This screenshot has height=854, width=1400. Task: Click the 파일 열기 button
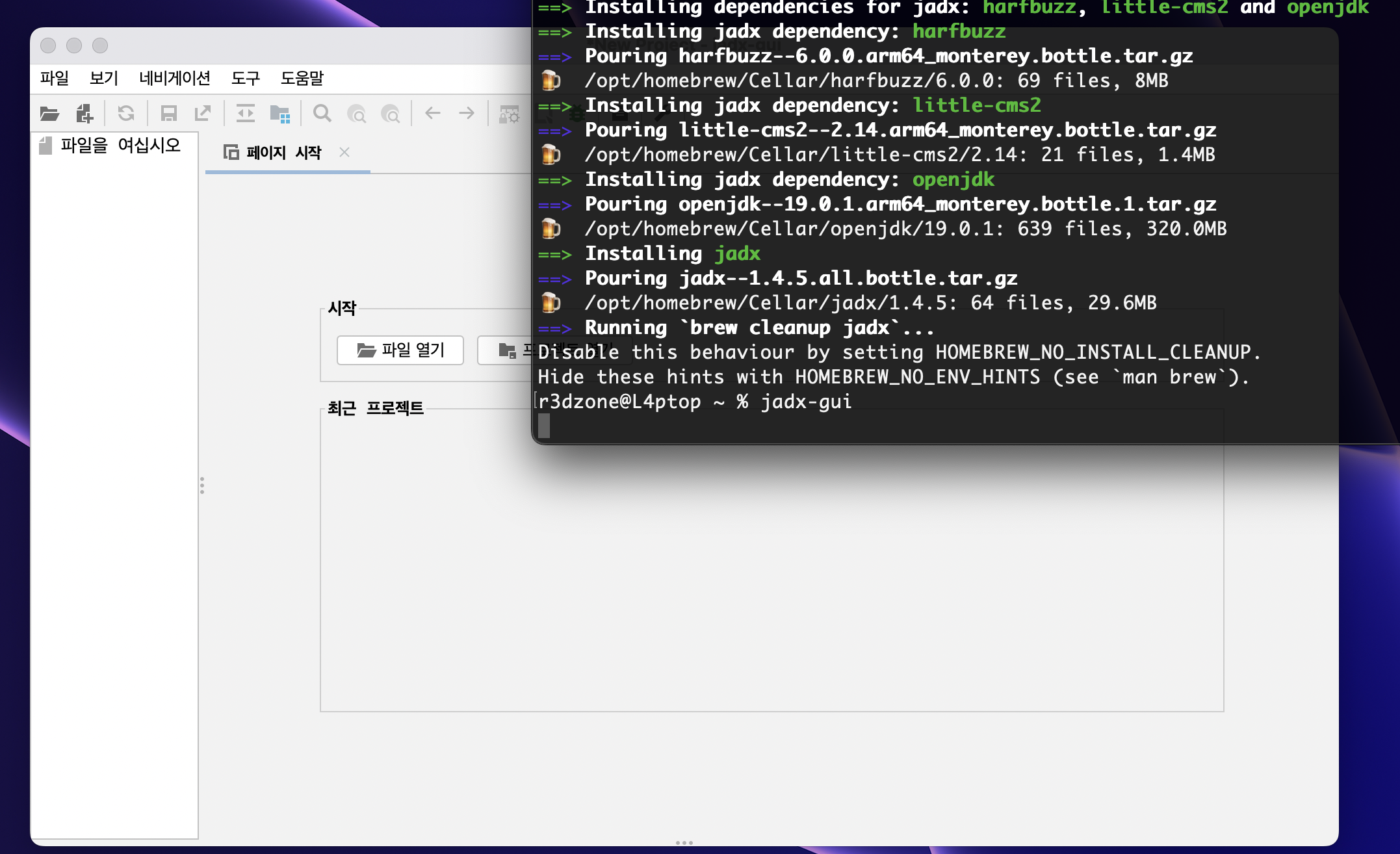(x=400, y=350)
